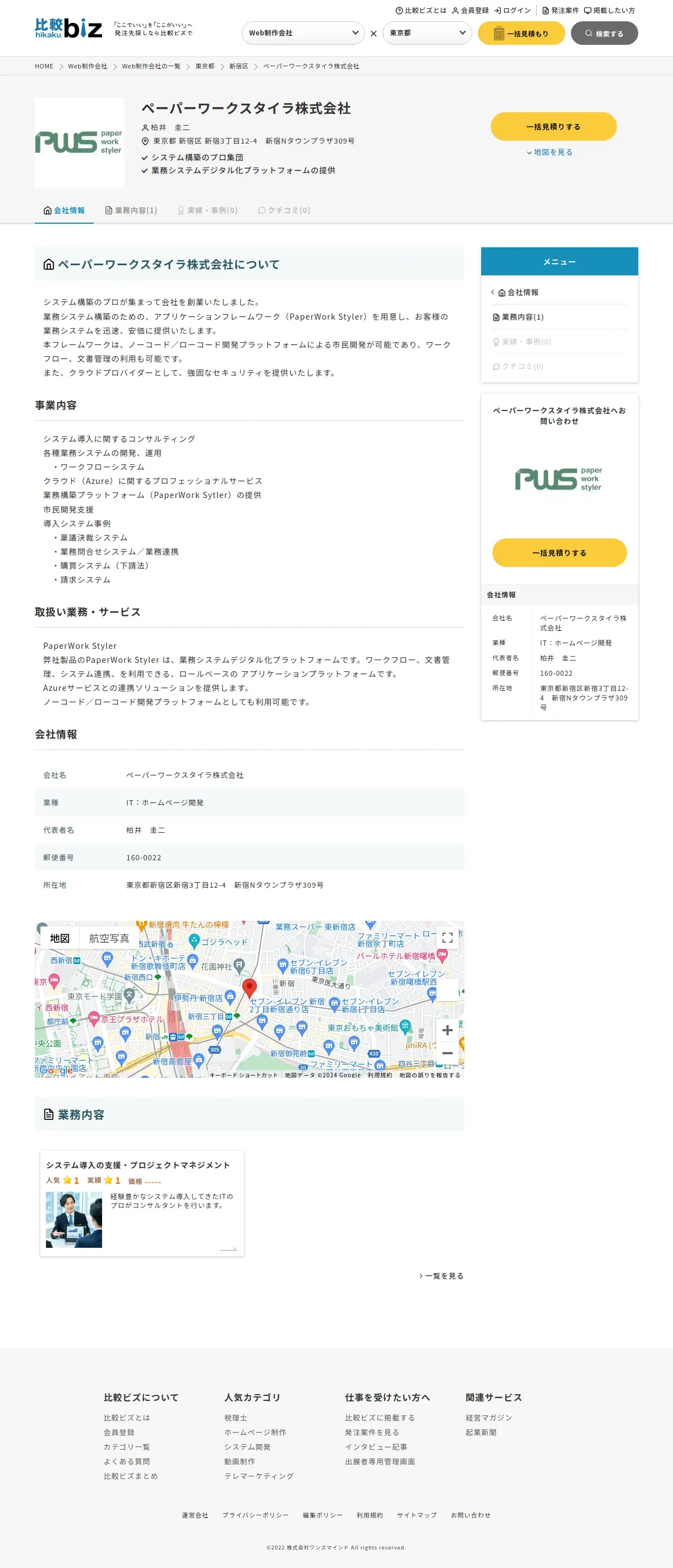Screen dimensions: 673x1568
Task: Click the Google logo on the map
Action: (x=56, y=1069)
